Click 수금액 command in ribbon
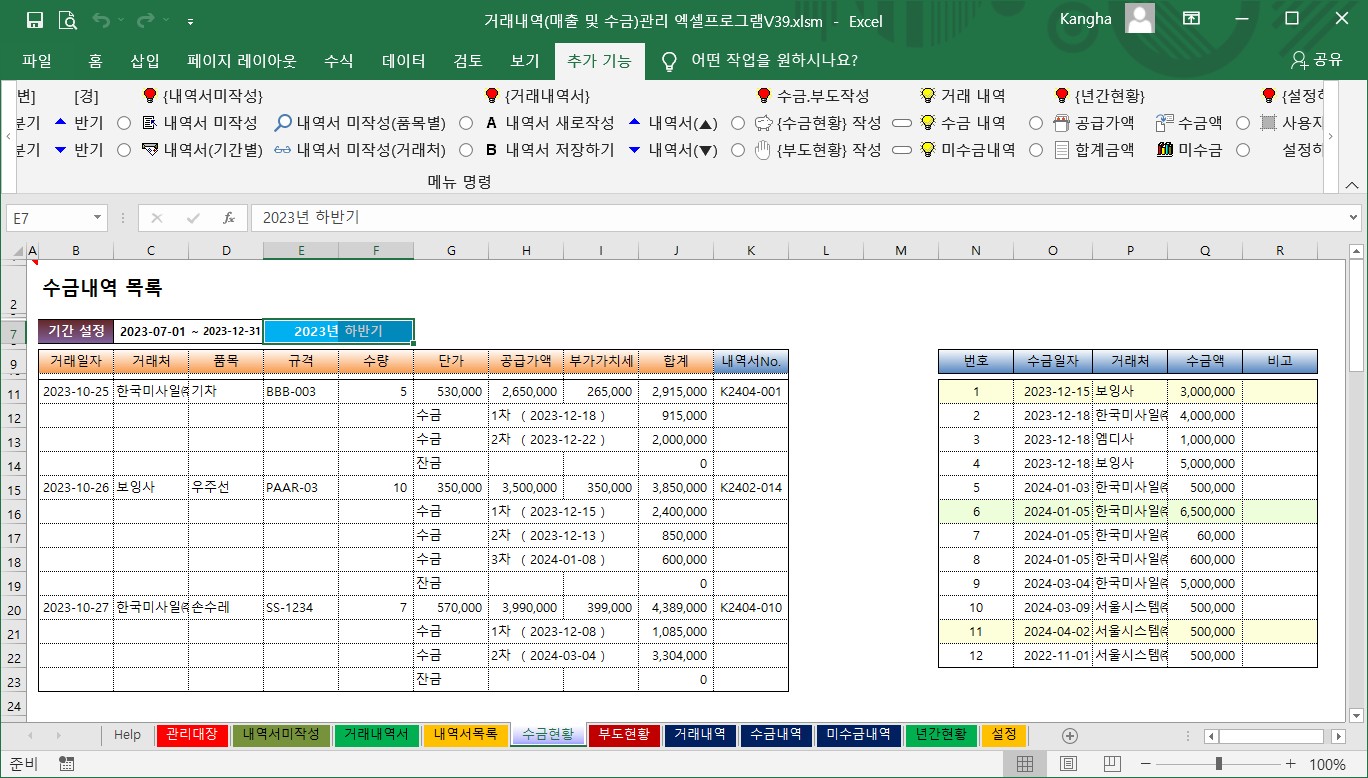Viewport: 1368px width, 778px height. click(x=1188, y=123)
